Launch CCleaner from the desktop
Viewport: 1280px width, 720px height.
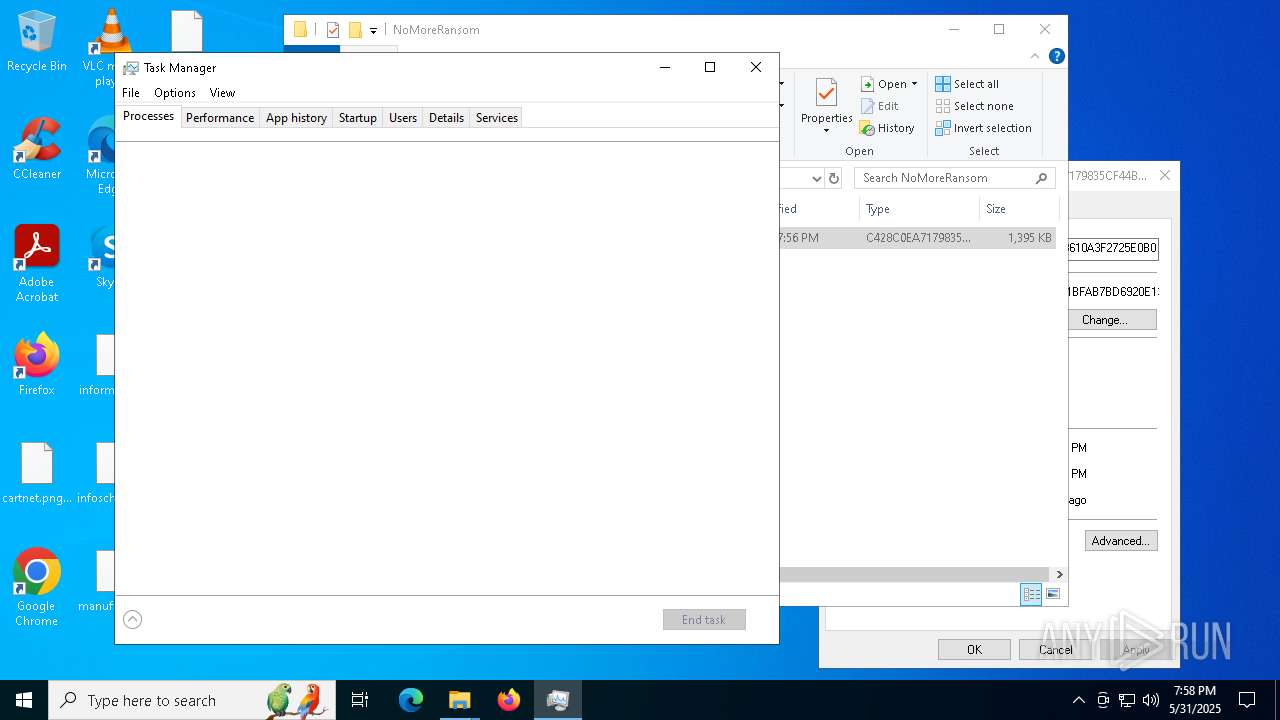click(x=37, y=150)
